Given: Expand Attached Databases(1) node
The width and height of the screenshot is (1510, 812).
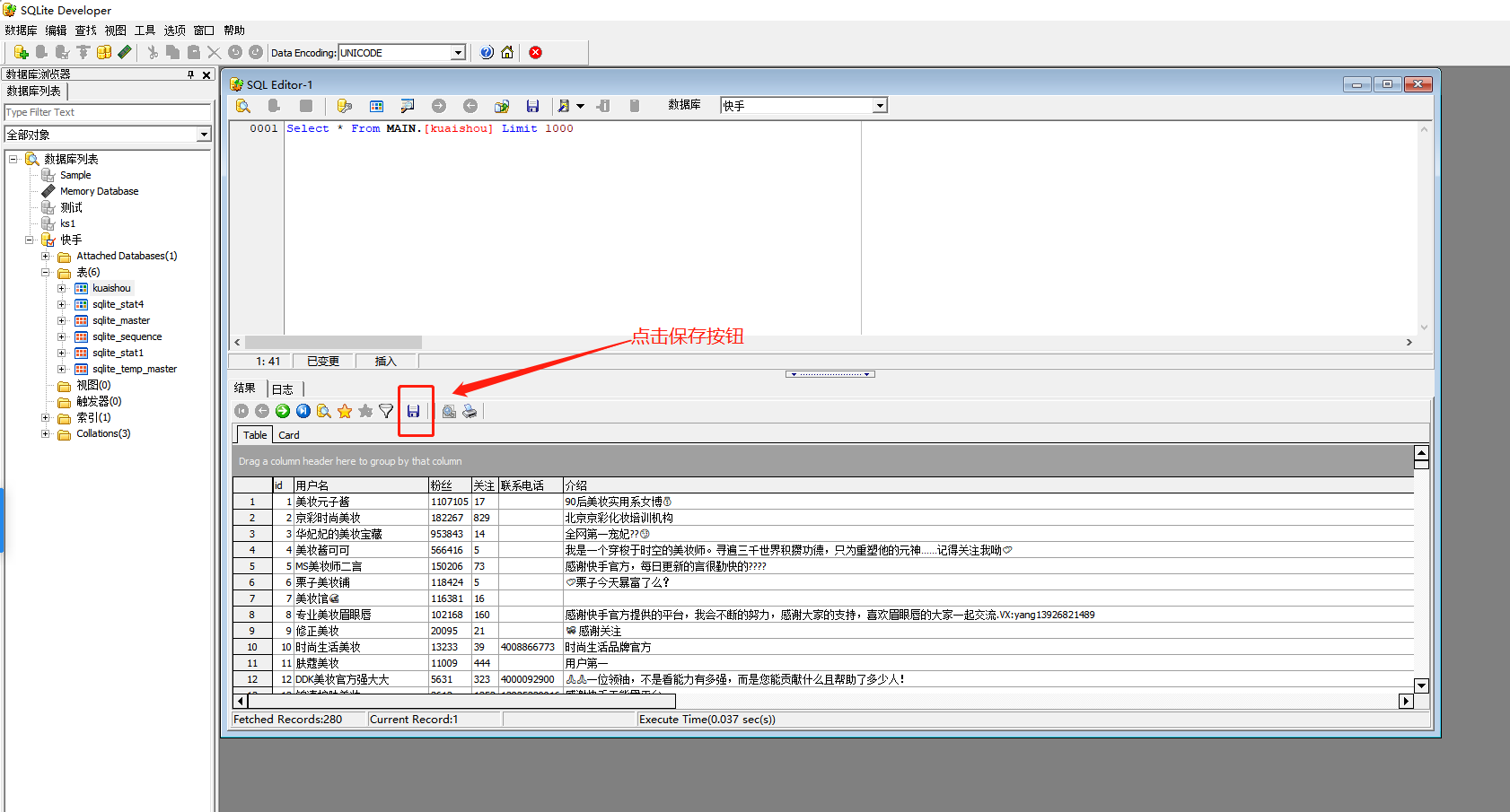Looking at the screenshot, I should [46, 256].
